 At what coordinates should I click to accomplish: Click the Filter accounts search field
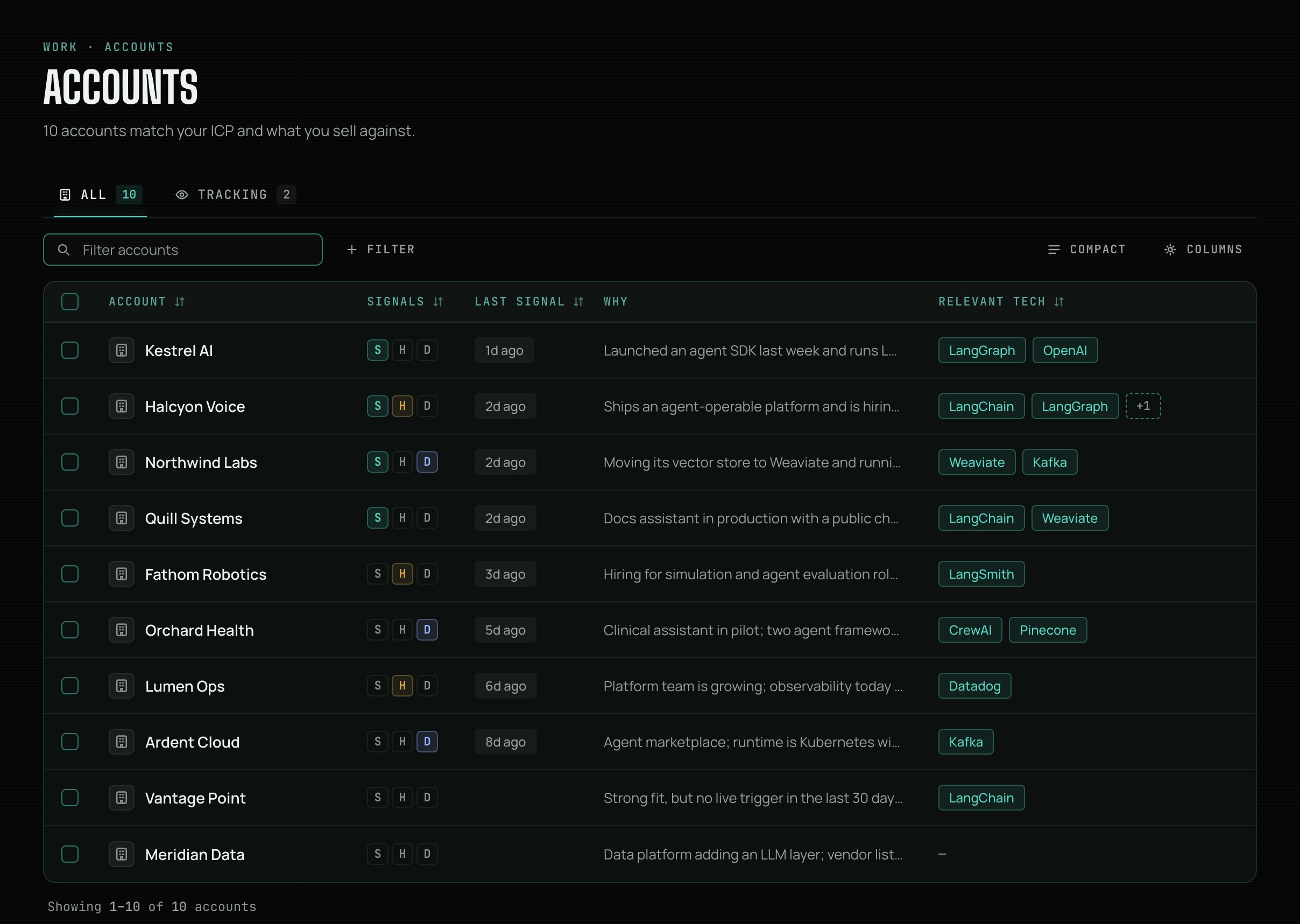point(183,250)
